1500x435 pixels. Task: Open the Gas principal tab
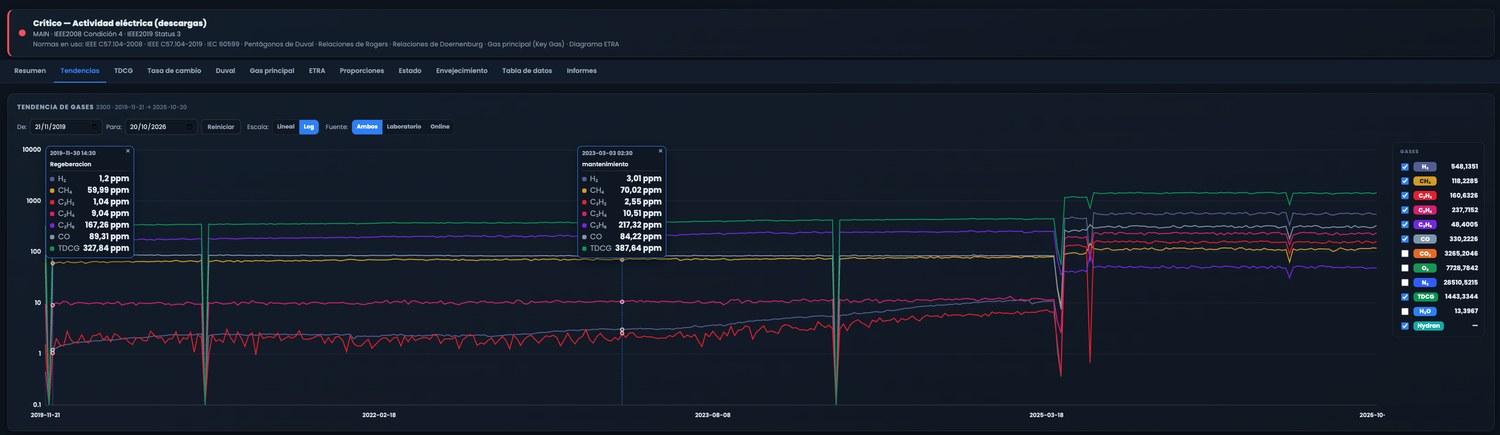tap(272, 71)
